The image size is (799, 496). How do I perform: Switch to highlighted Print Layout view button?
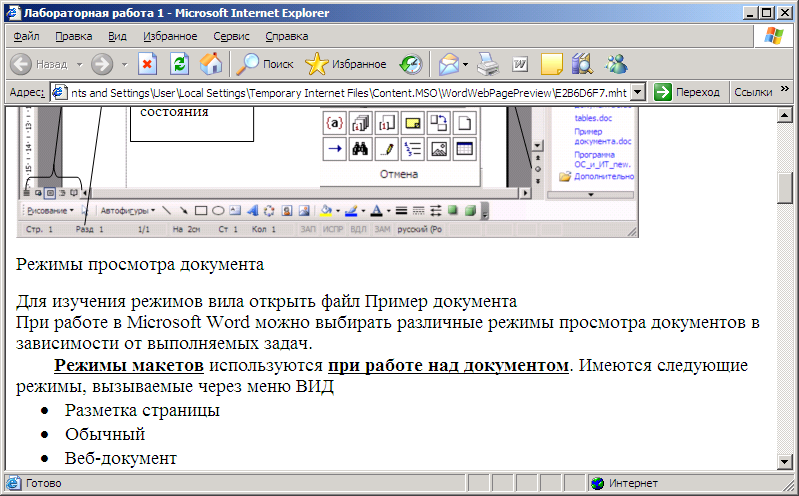[50, 193]
